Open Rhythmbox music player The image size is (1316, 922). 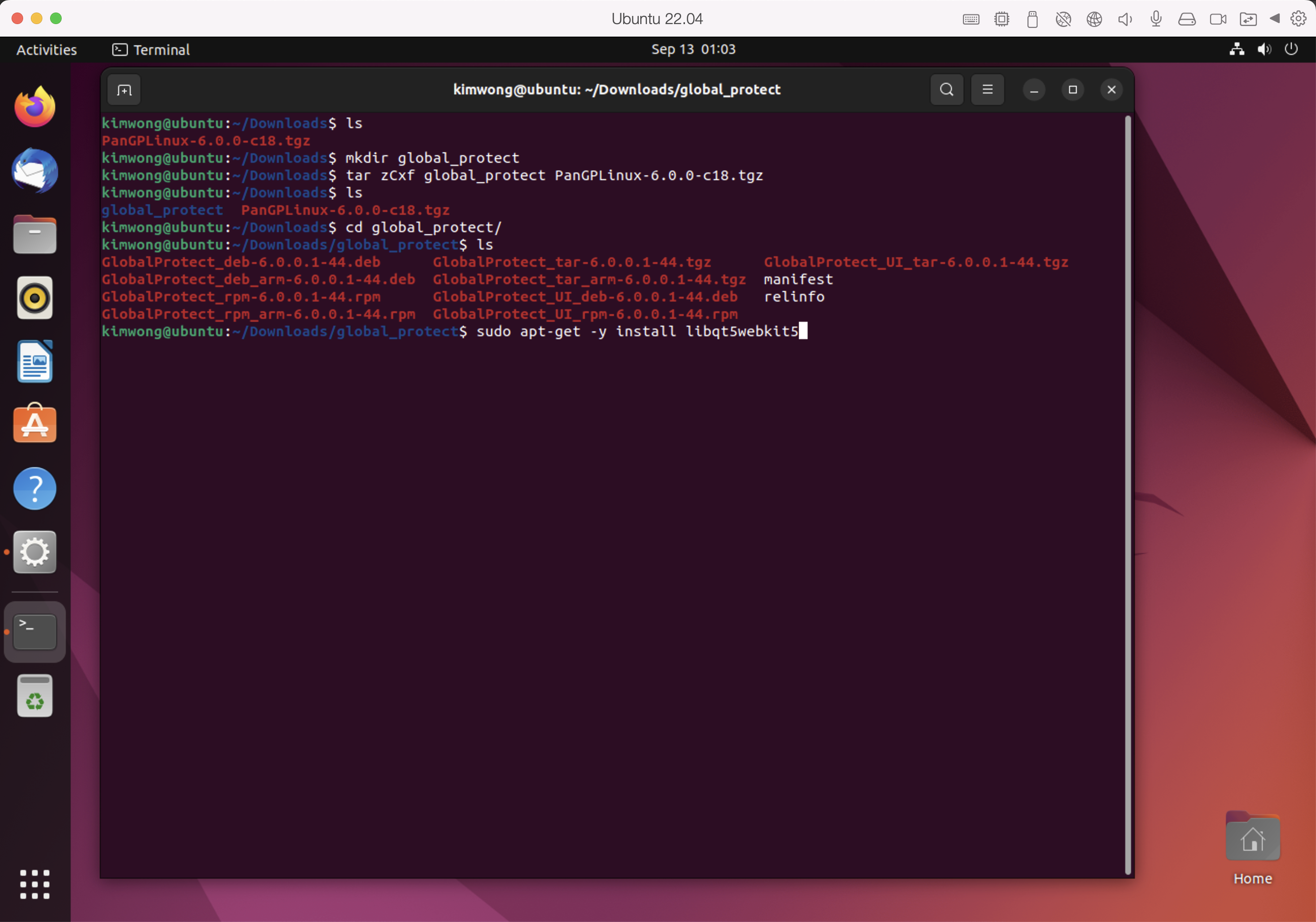tap(35, 298)
